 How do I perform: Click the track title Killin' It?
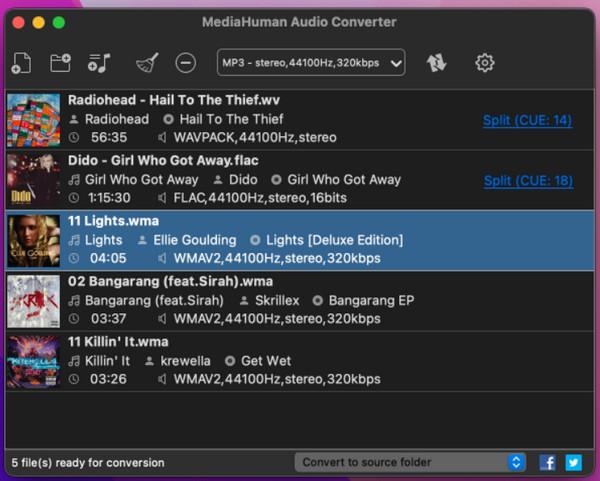107,361
